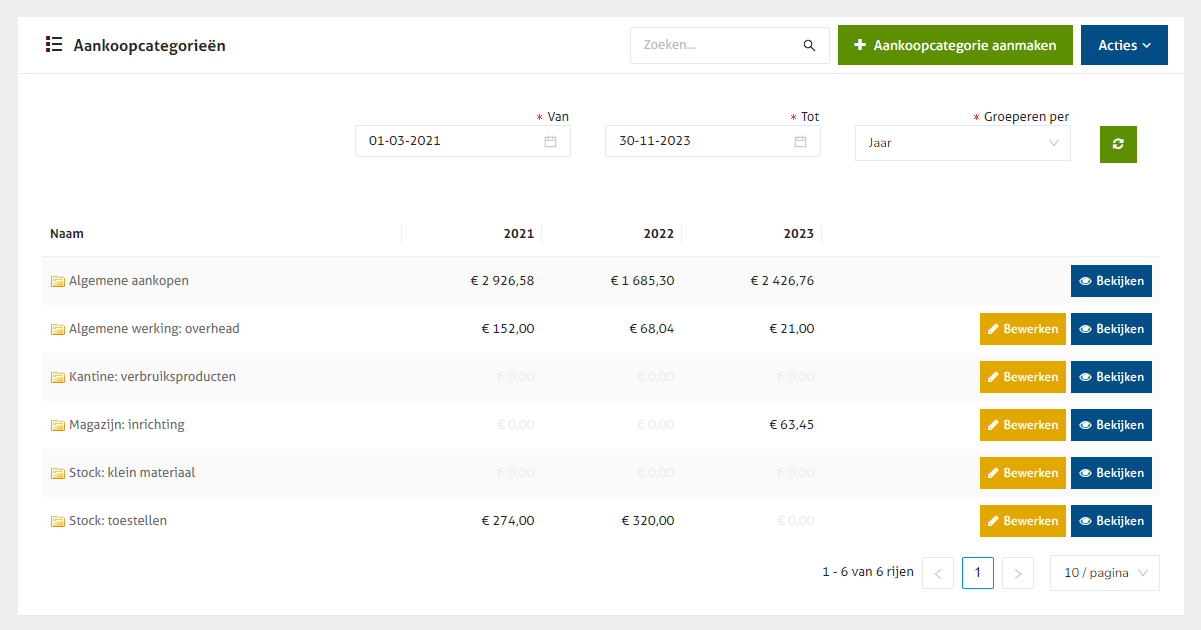The width and height of the screenshot is (1201, 630).
Task: Click in the Zoeken search field
Action: point(718,45)
